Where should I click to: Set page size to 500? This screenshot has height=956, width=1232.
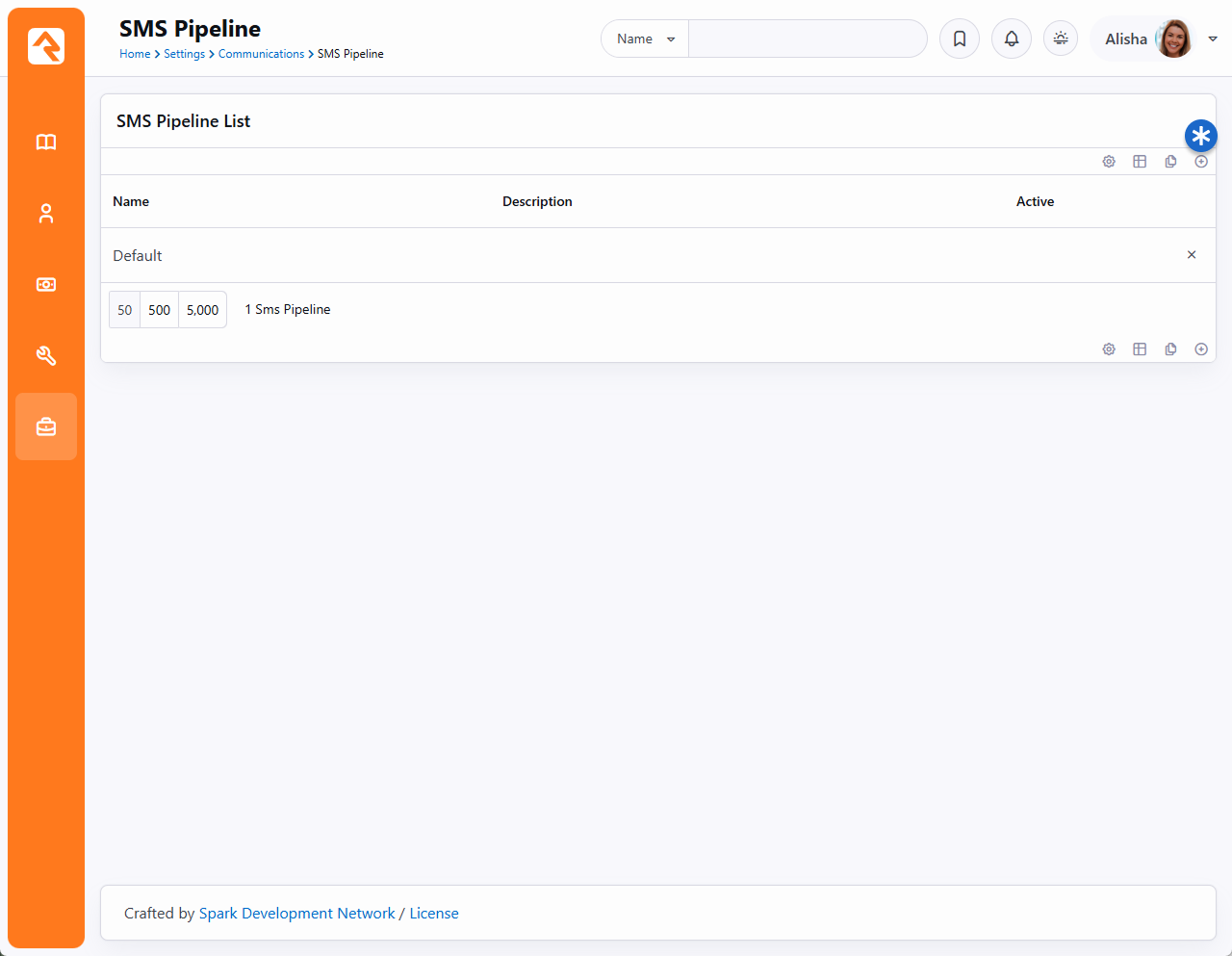click(x=160, y=310)
